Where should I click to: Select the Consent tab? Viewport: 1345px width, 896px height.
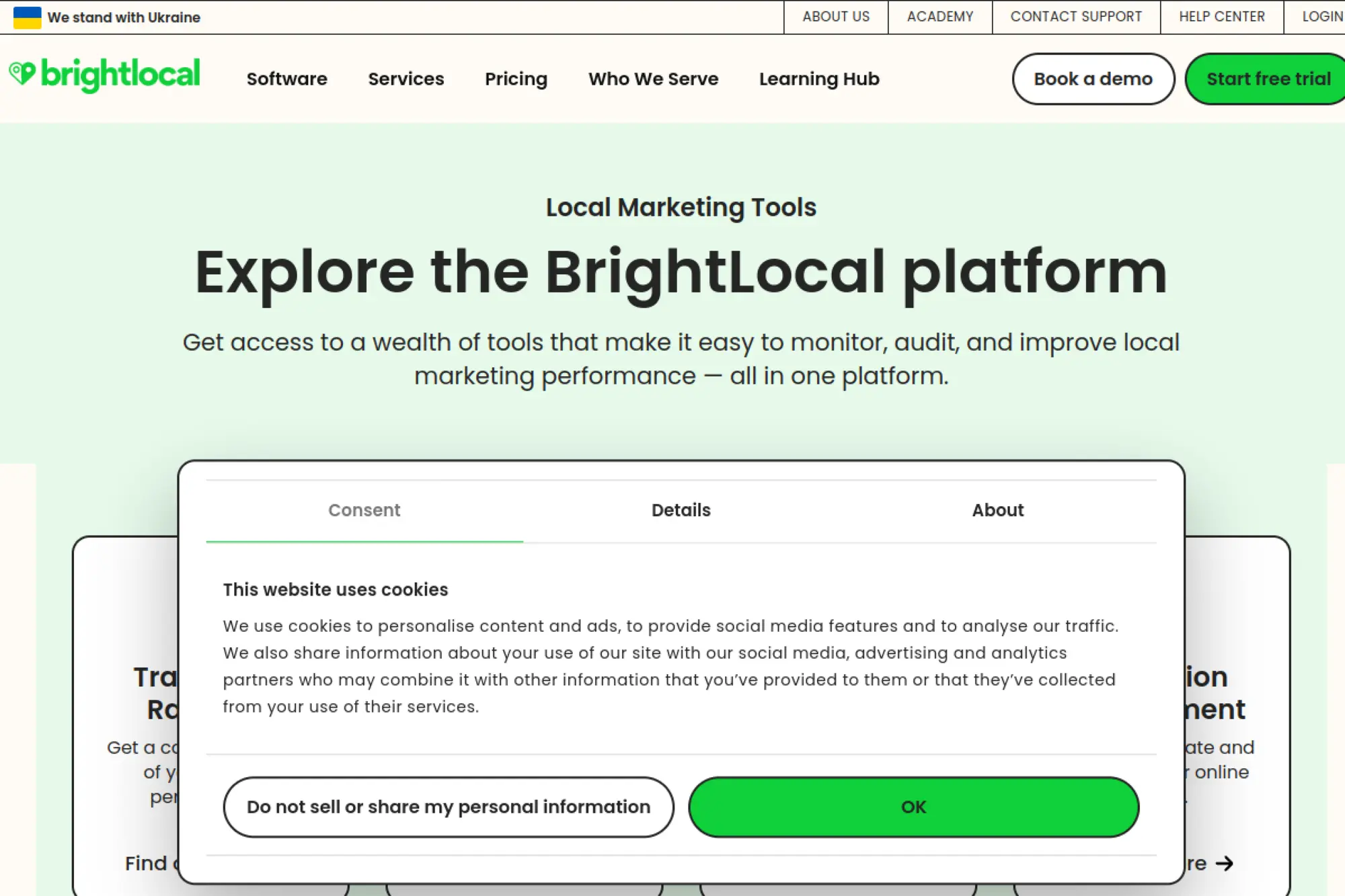[364, 510]
